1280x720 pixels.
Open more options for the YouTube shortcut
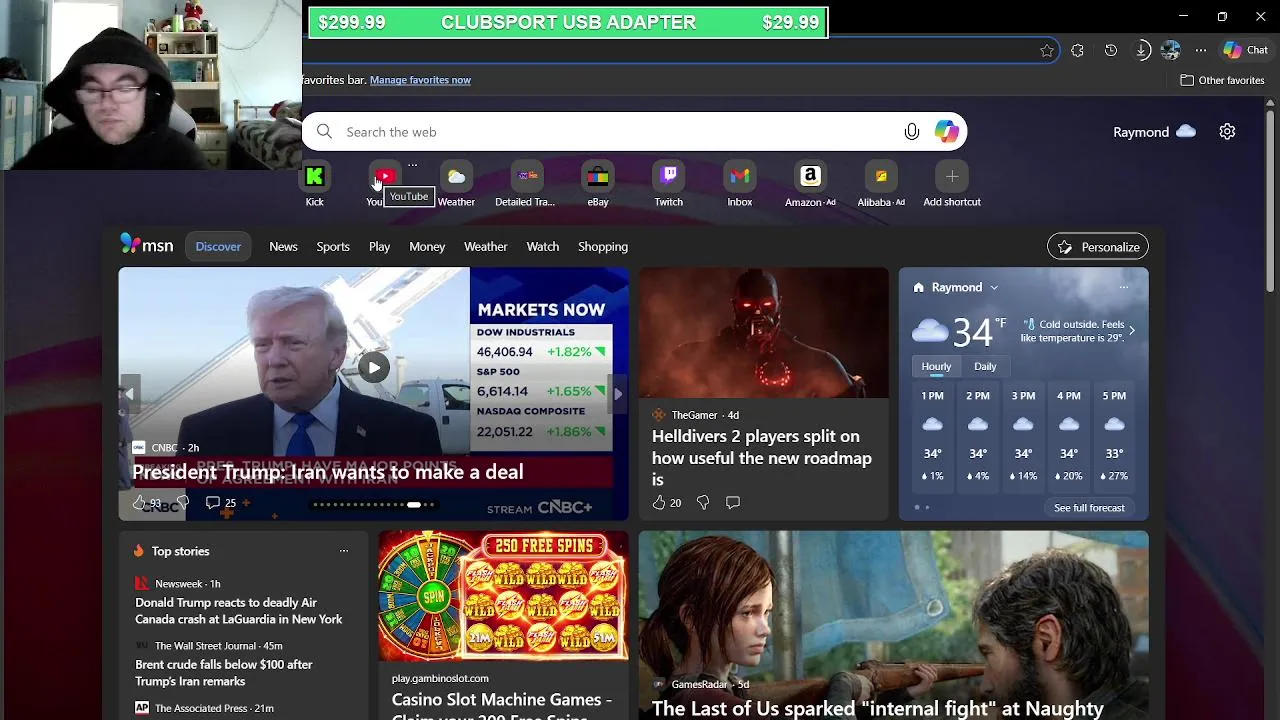[x=412, y=165]
